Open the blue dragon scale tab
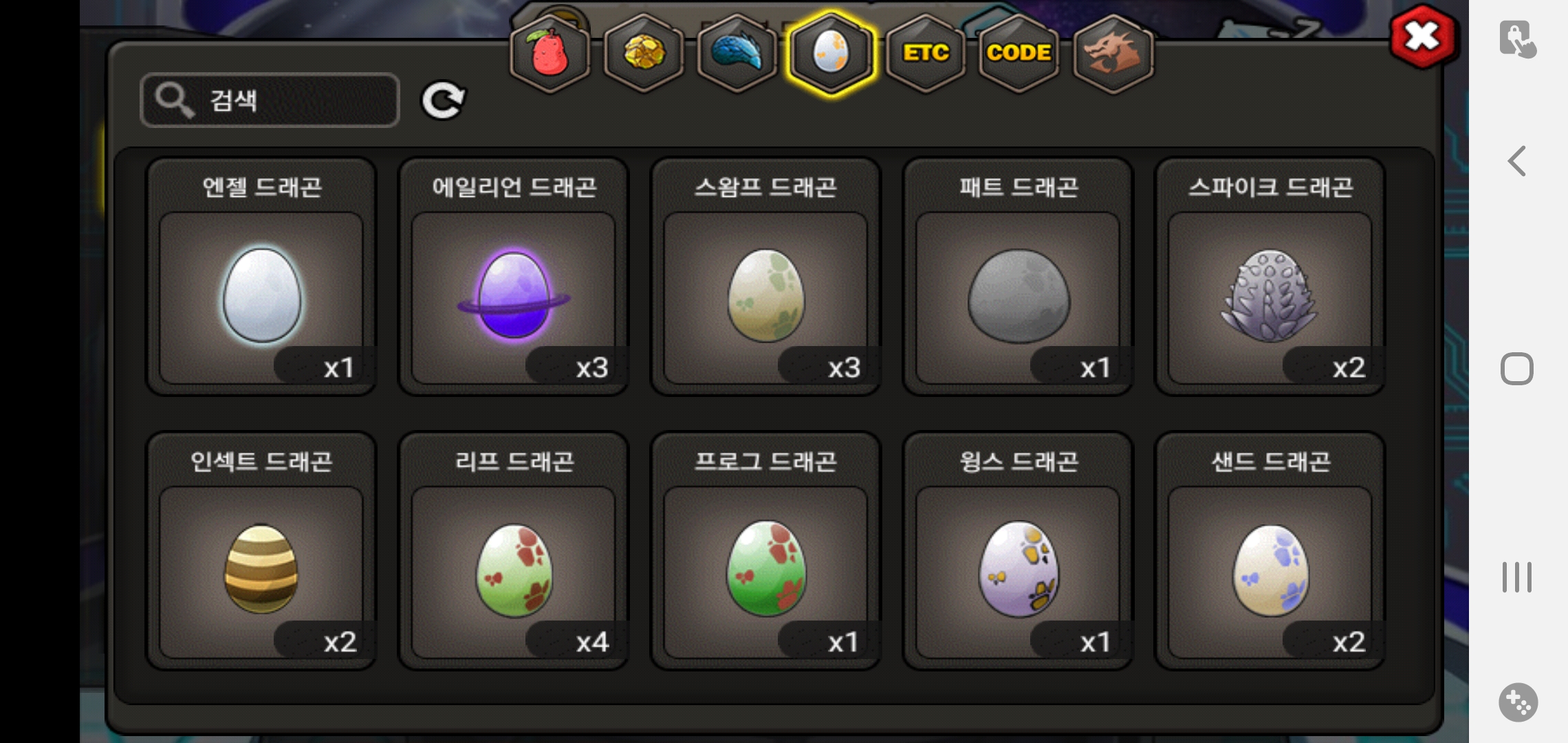This screenshot has height=743, width=1568. tap(737, 53)
